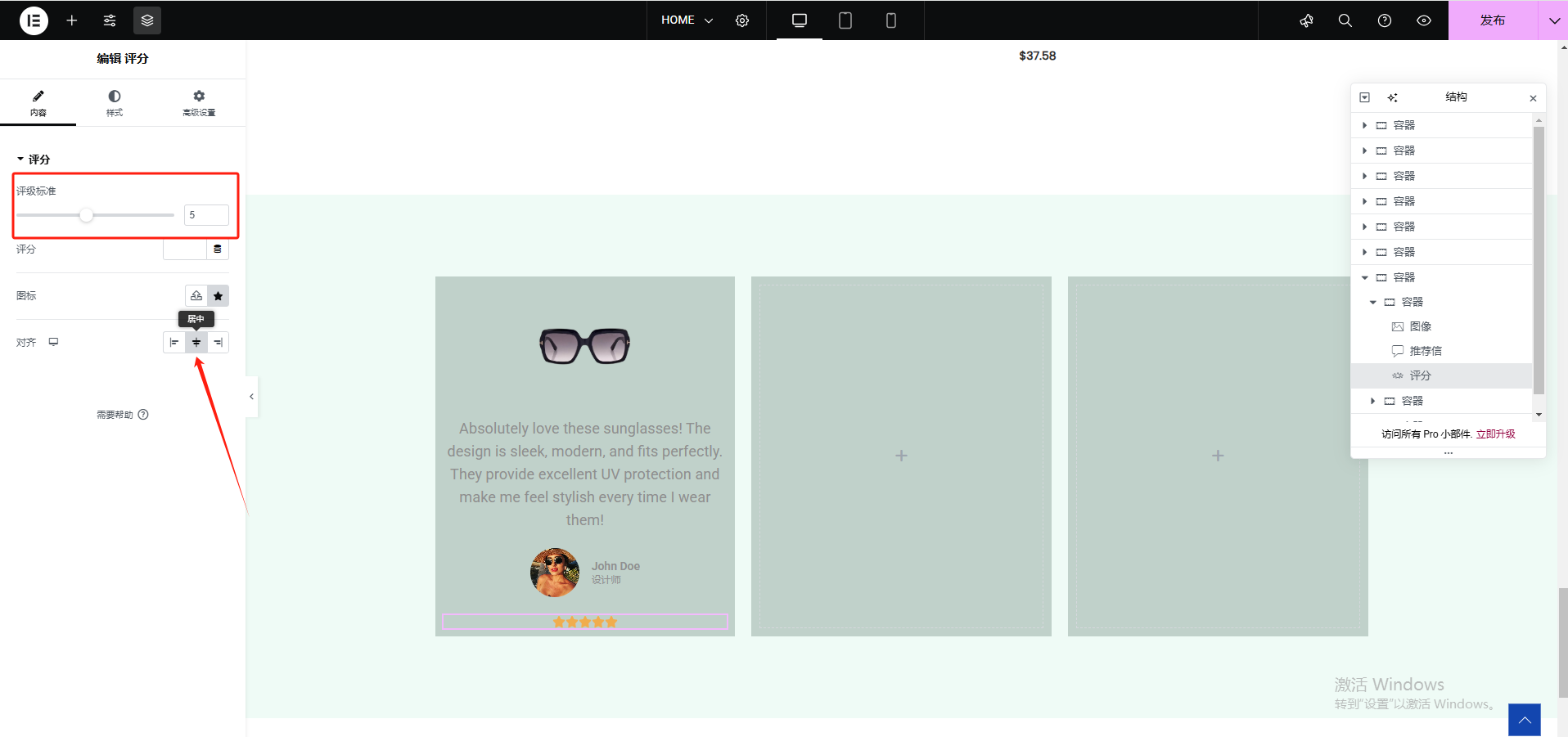Click the 发布 publish button
Screen dimensions: 1568x737
(1492, 20)
